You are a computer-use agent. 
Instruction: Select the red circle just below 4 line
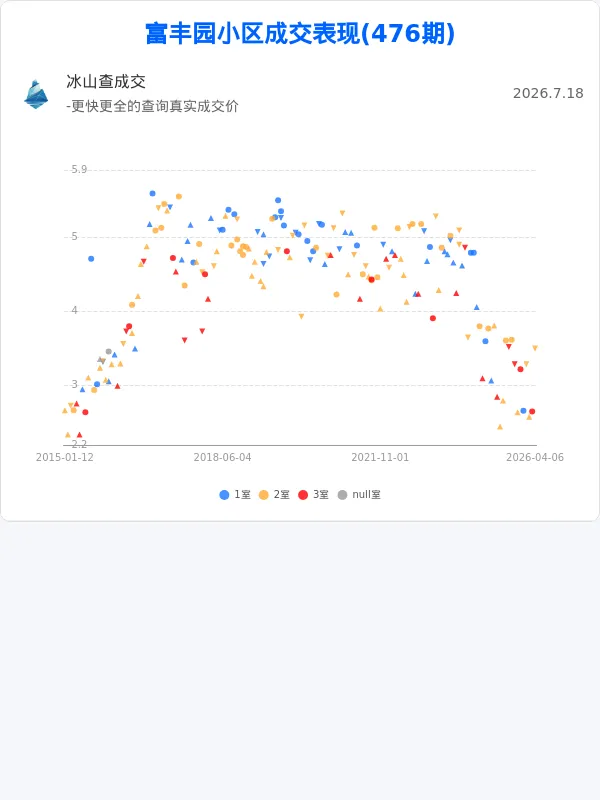(x=433, y=318)
